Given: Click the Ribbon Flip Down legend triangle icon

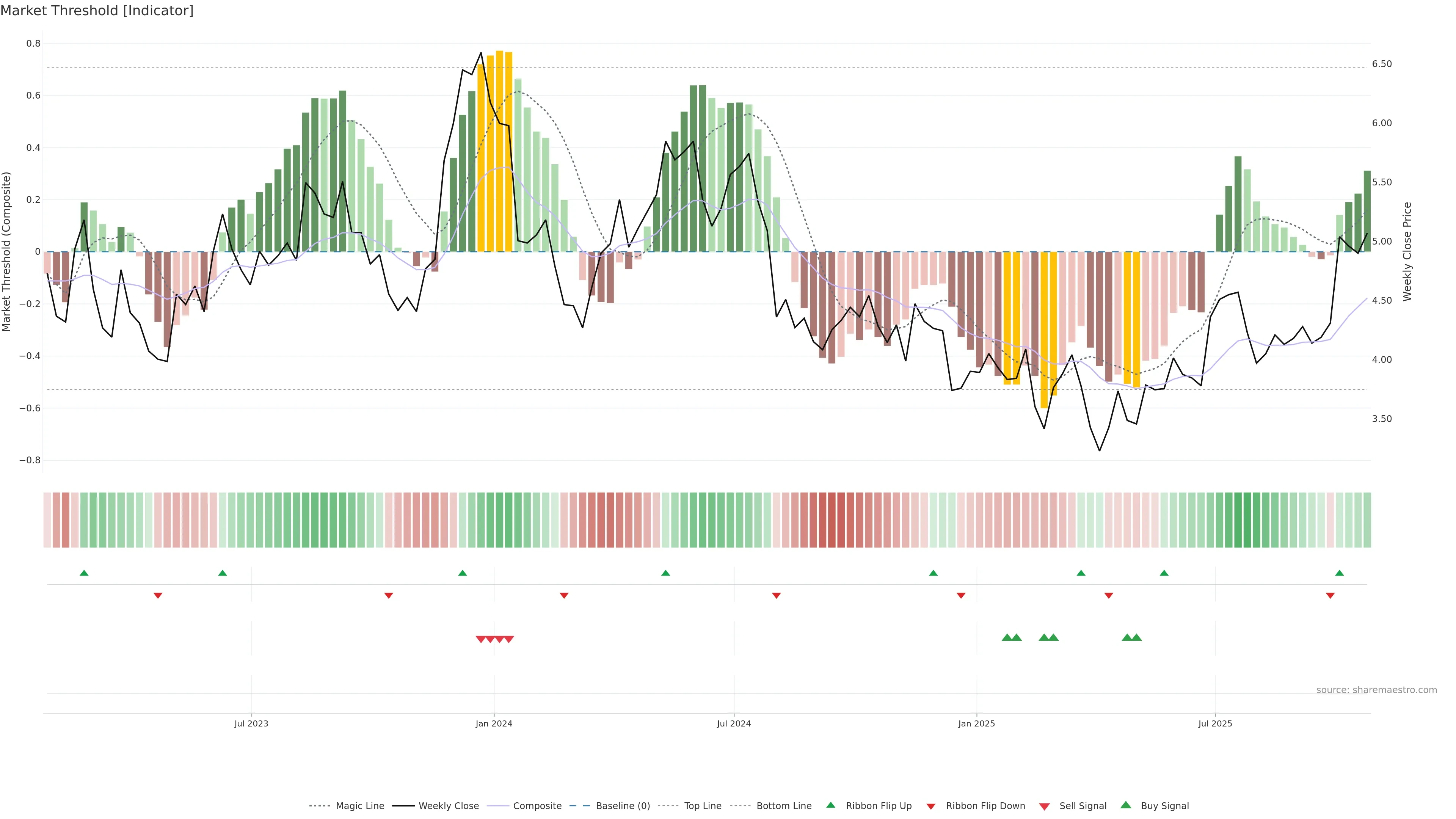Looking at the screenshot, I should click(x=931, y=806).
